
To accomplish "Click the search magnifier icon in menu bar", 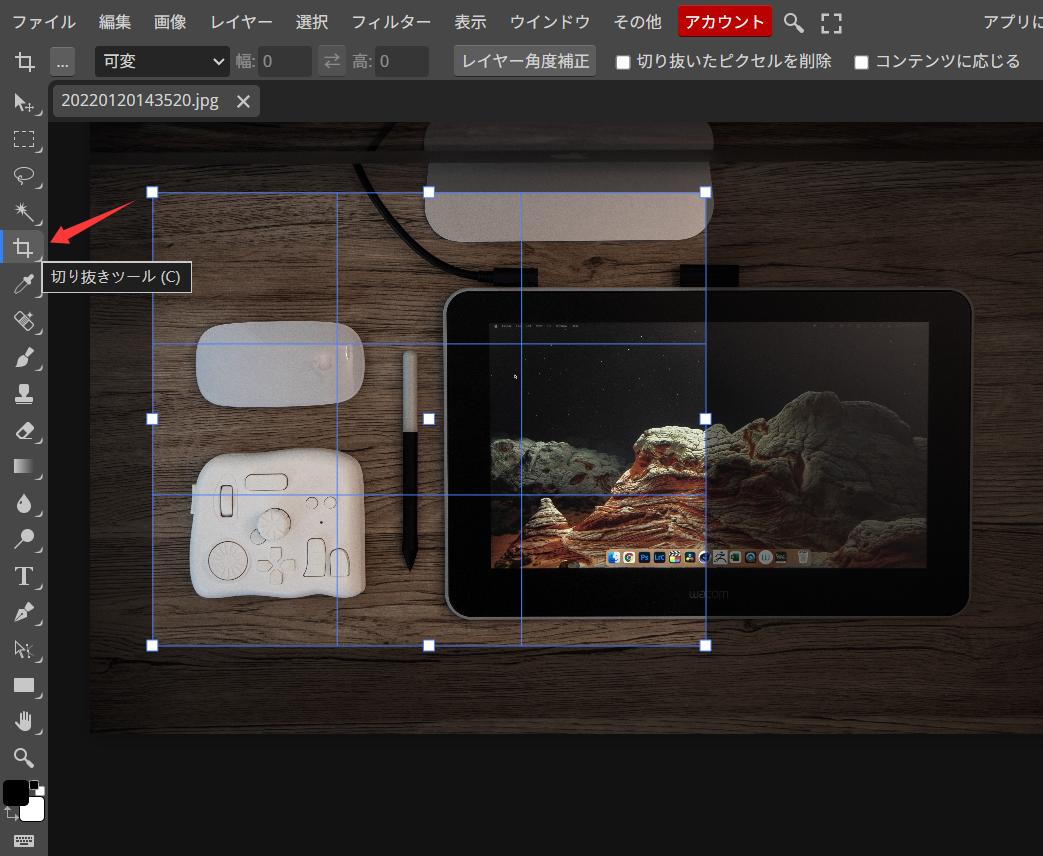I will click(793, 22).
